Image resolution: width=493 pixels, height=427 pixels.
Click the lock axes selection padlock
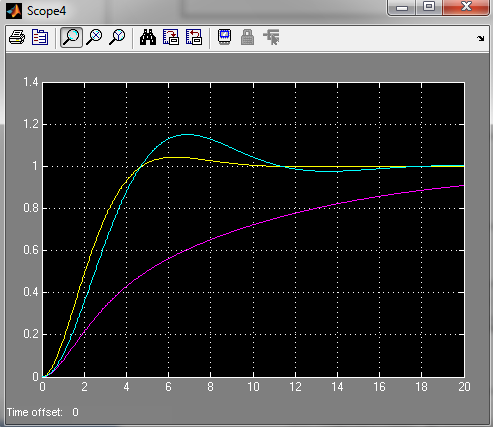pos(247,37)
